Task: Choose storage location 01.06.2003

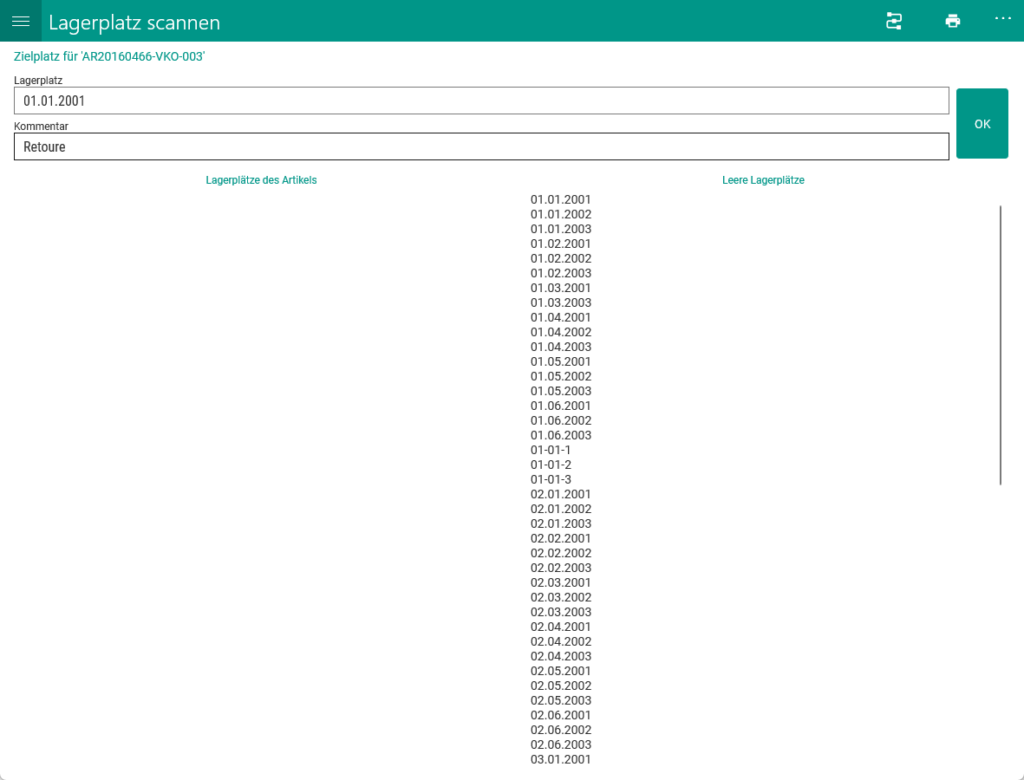Action: tap(561, 435)
